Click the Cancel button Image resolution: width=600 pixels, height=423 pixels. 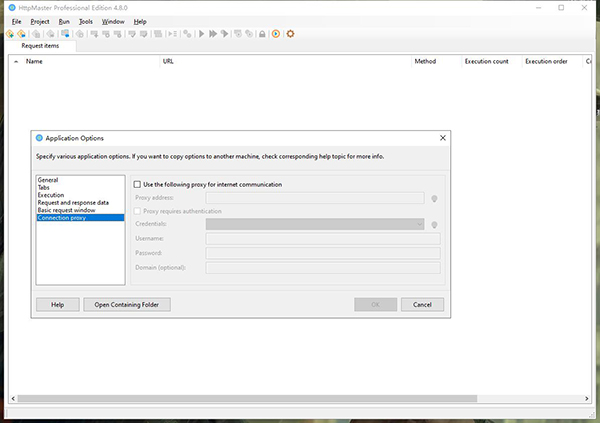422,305
